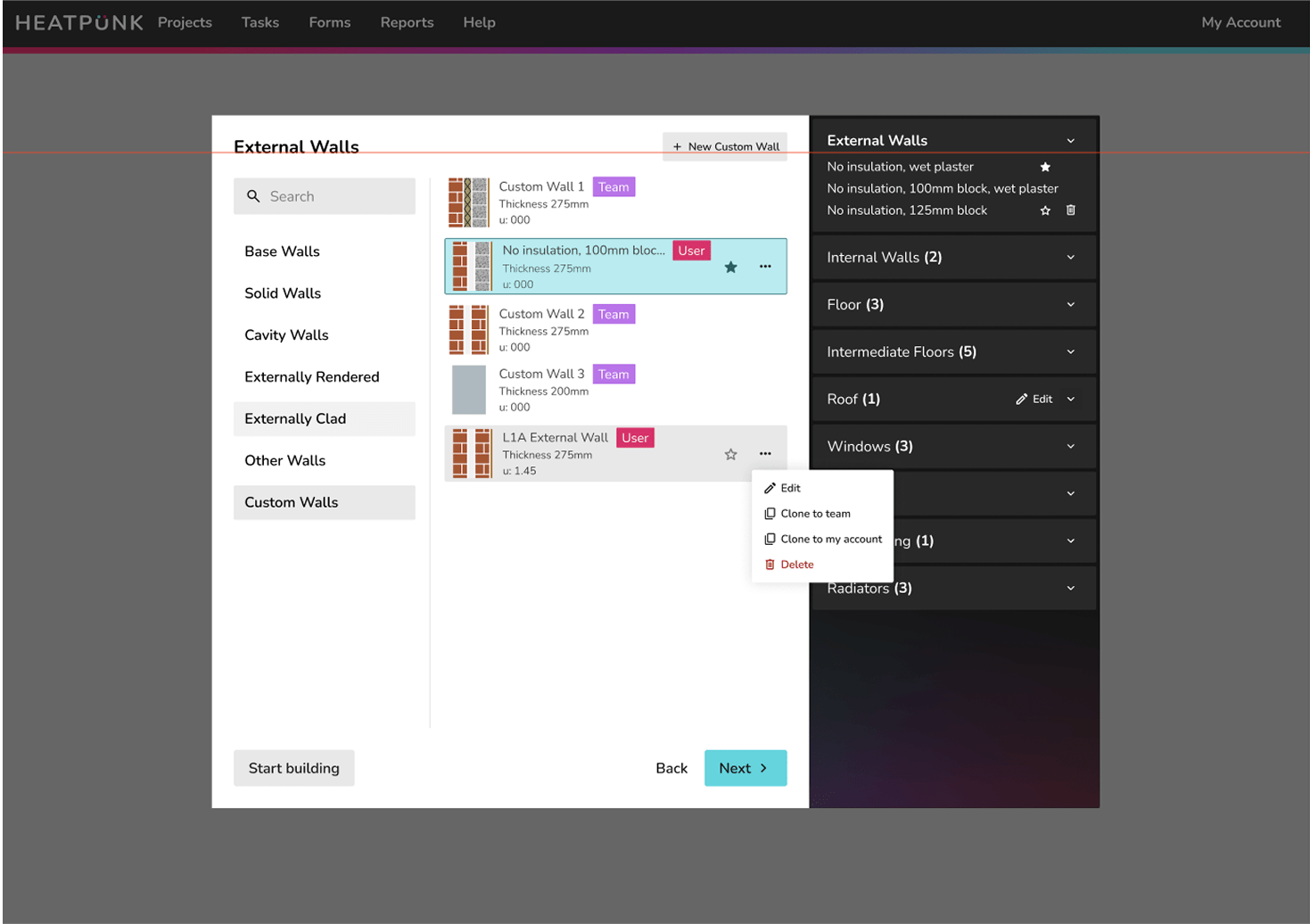Favorite the L1A External Wall
This screenshot has width=1310, height=924.
(x=730, y=454)
